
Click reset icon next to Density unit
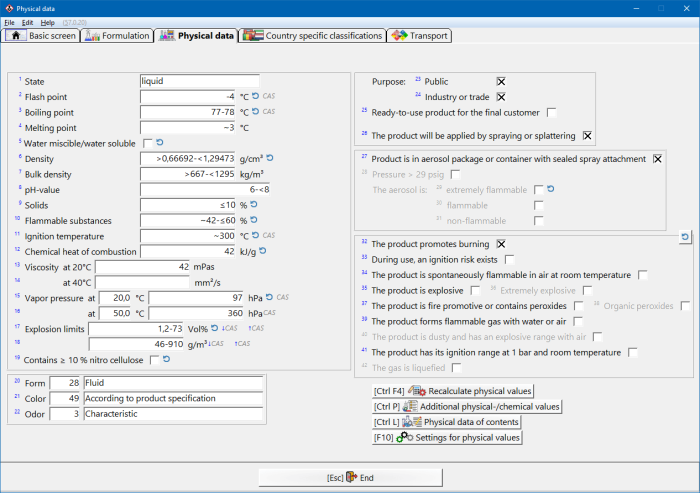(269, 158)
